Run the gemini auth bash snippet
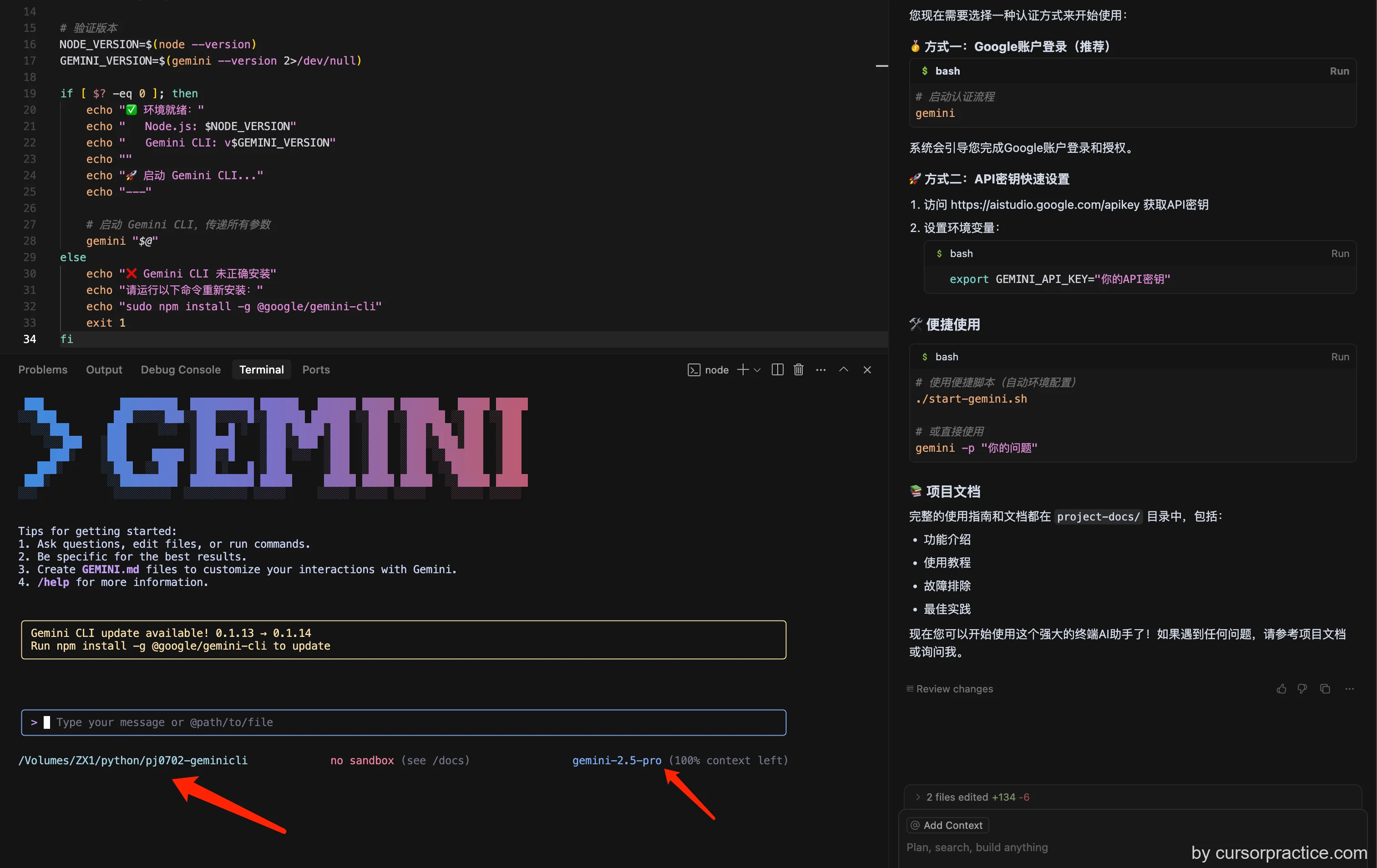This screenshot has width=1377, height=868. point(1339,71)
